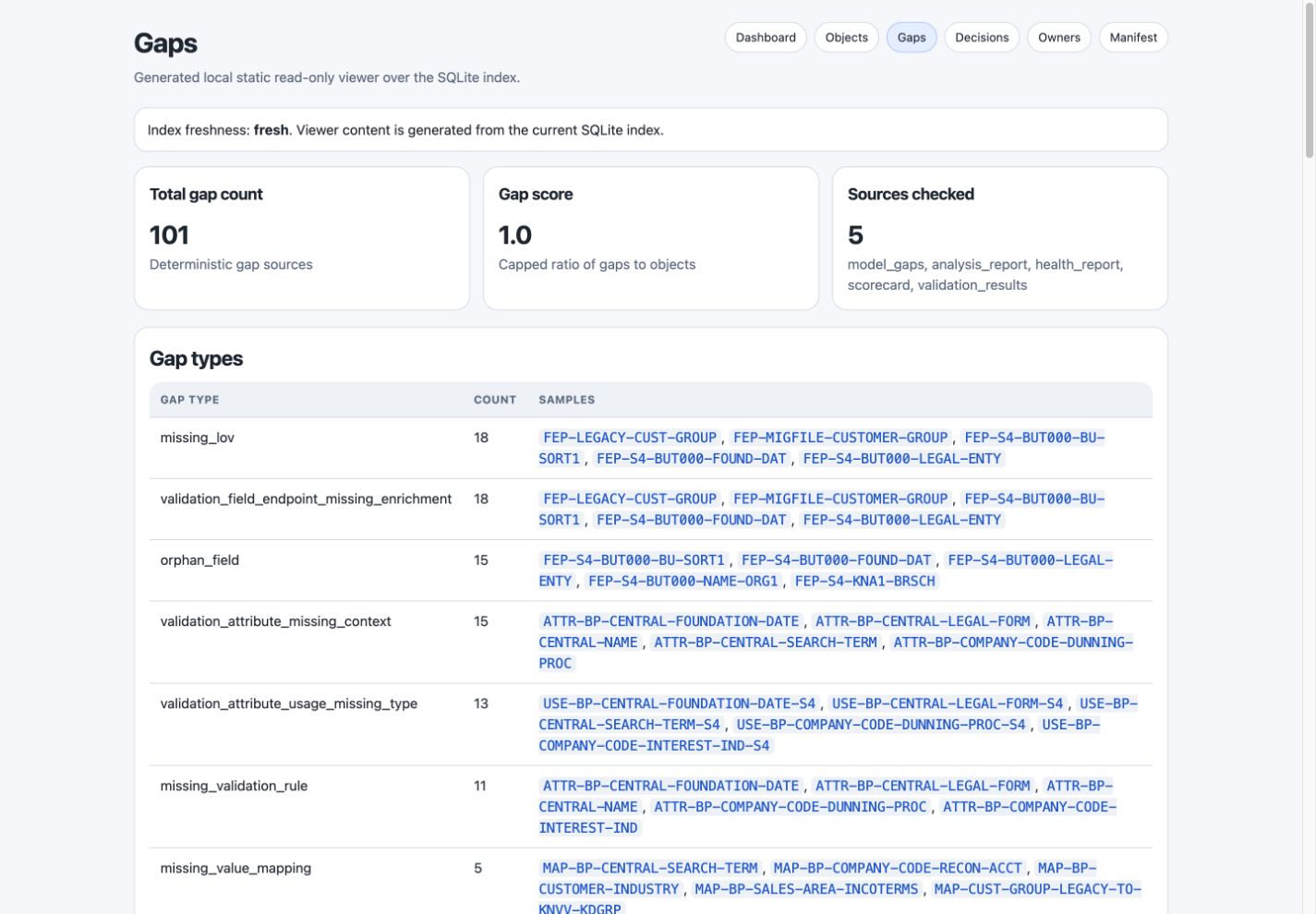Open MAP-BP-SALES-AREA-INCOTERMS link
Screen dimensions: 1316x914
806,889
